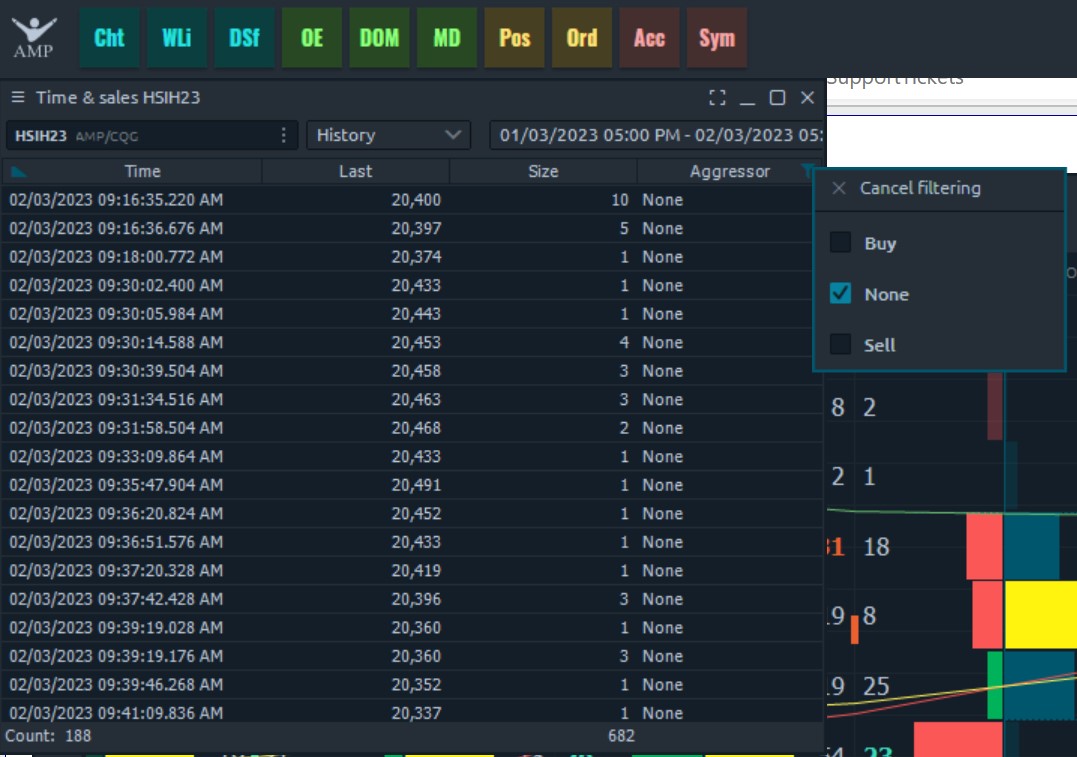Click Last price 20,463 cell
This screenshot has height=757, width=1077.
point(416,400)
